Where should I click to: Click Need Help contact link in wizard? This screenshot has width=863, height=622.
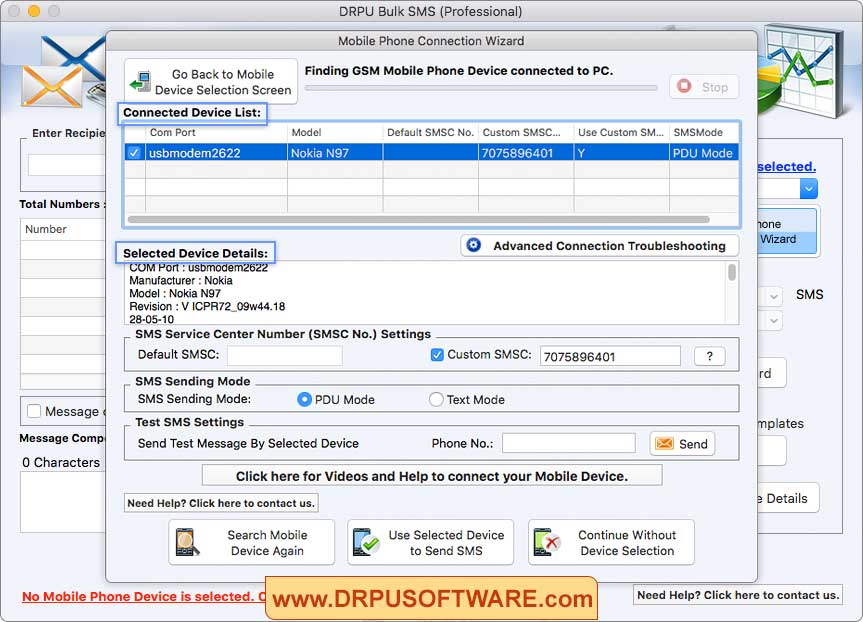(221, 503)
